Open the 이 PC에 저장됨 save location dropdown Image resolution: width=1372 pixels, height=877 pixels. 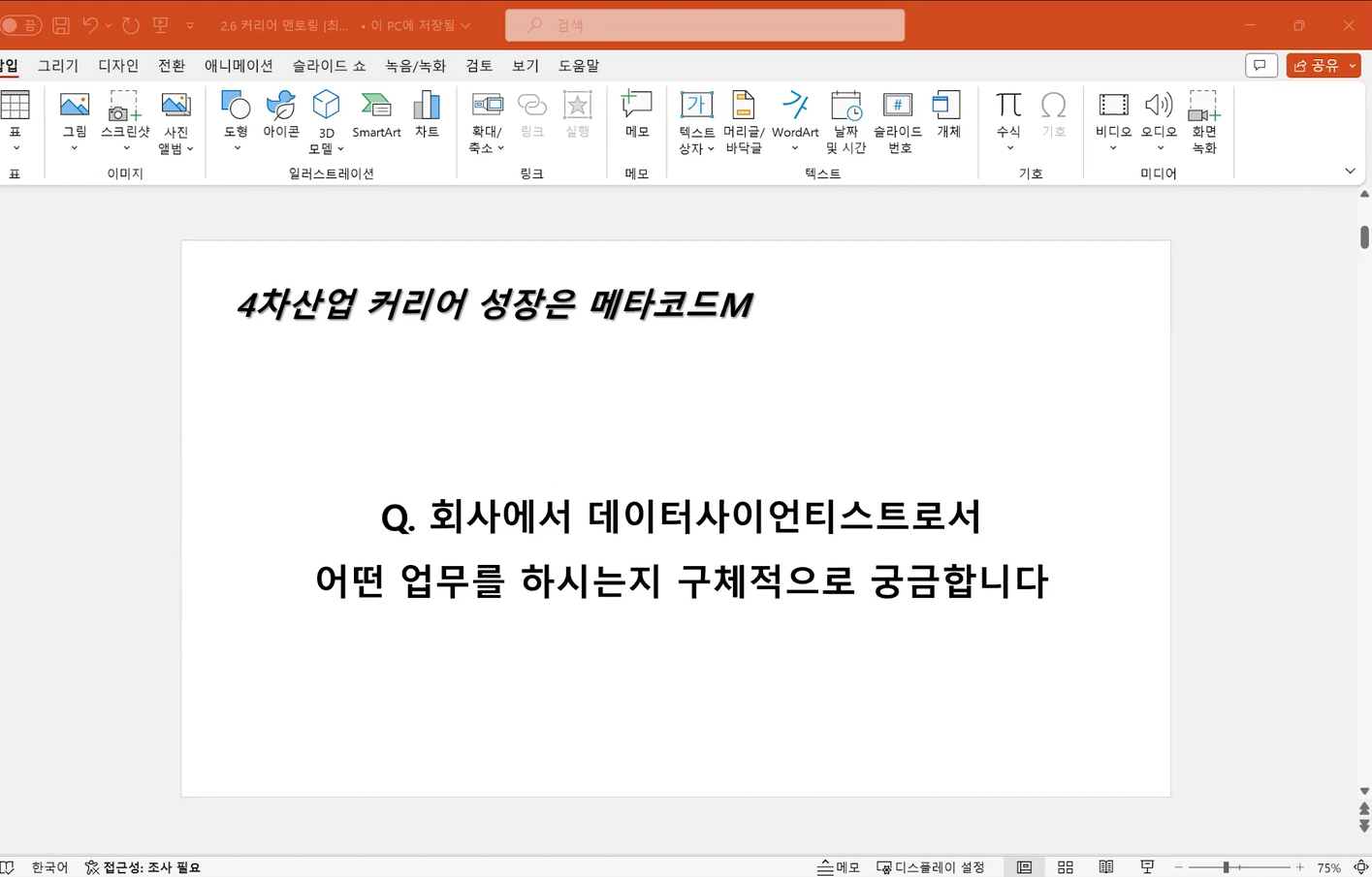tap(421, 25)
